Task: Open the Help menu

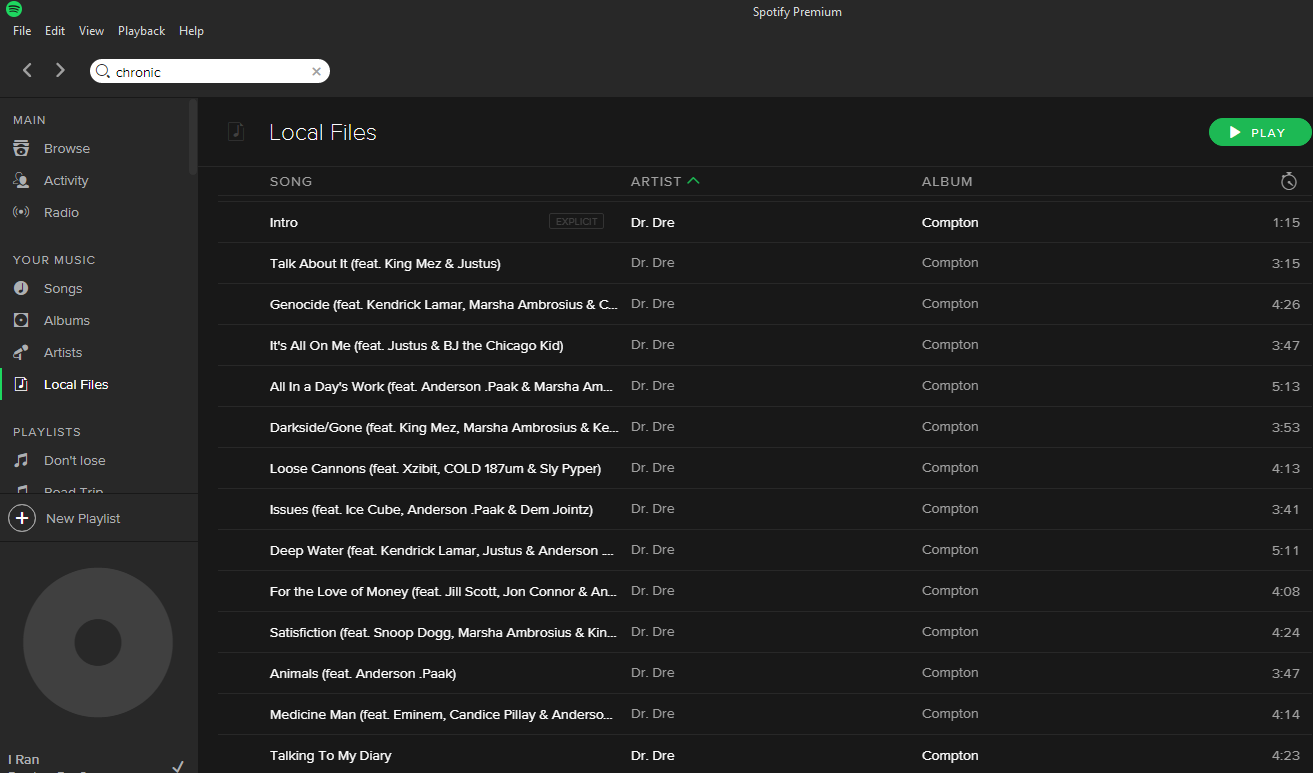Action: click(x=191, y=31)
